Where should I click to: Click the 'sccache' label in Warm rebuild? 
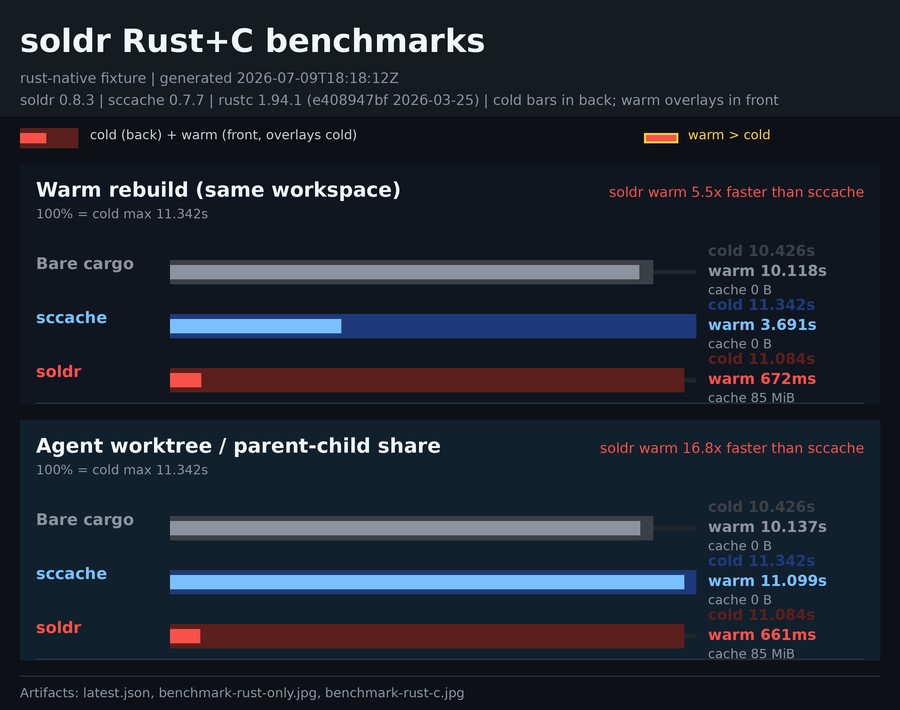click(x=71, y=317)
